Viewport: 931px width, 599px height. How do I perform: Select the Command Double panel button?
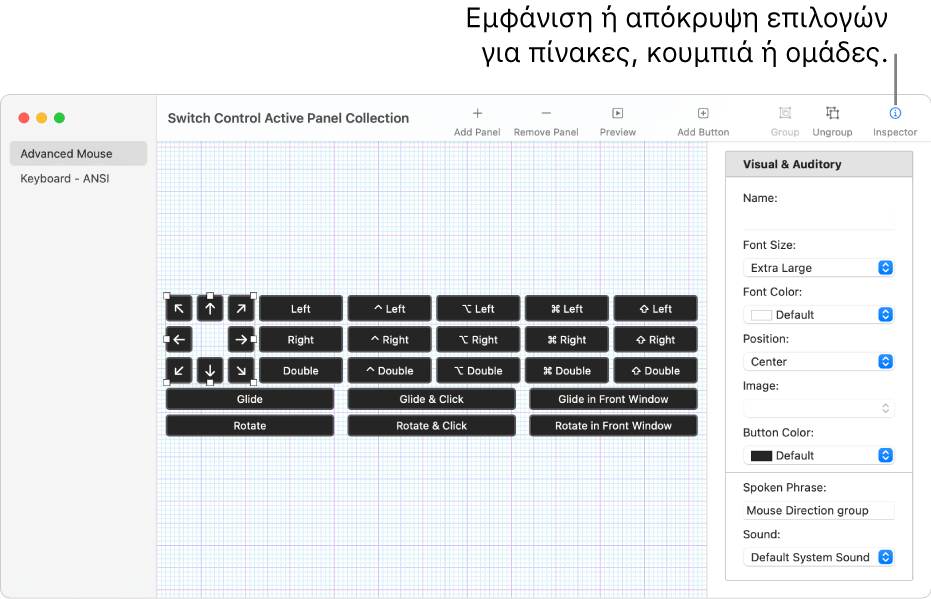pos(567,370)
